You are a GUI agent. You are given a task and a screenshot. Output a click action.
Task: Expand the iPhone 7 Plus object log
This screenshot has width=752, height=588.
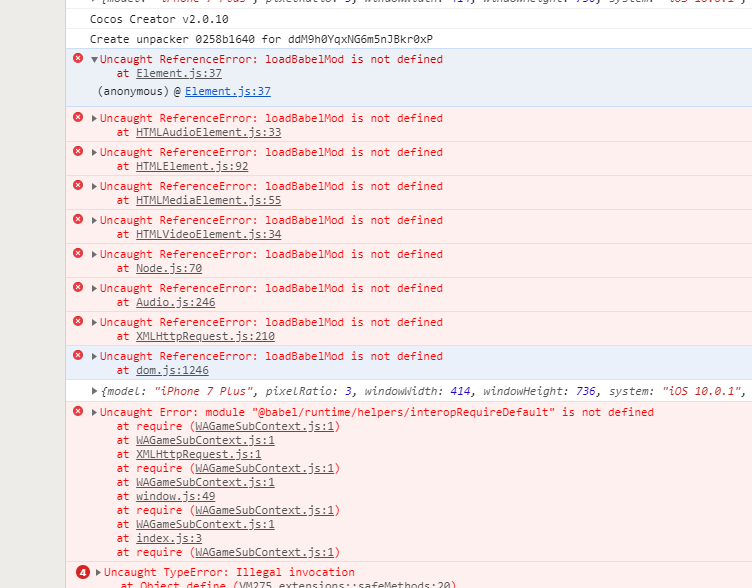coord(94,391)
